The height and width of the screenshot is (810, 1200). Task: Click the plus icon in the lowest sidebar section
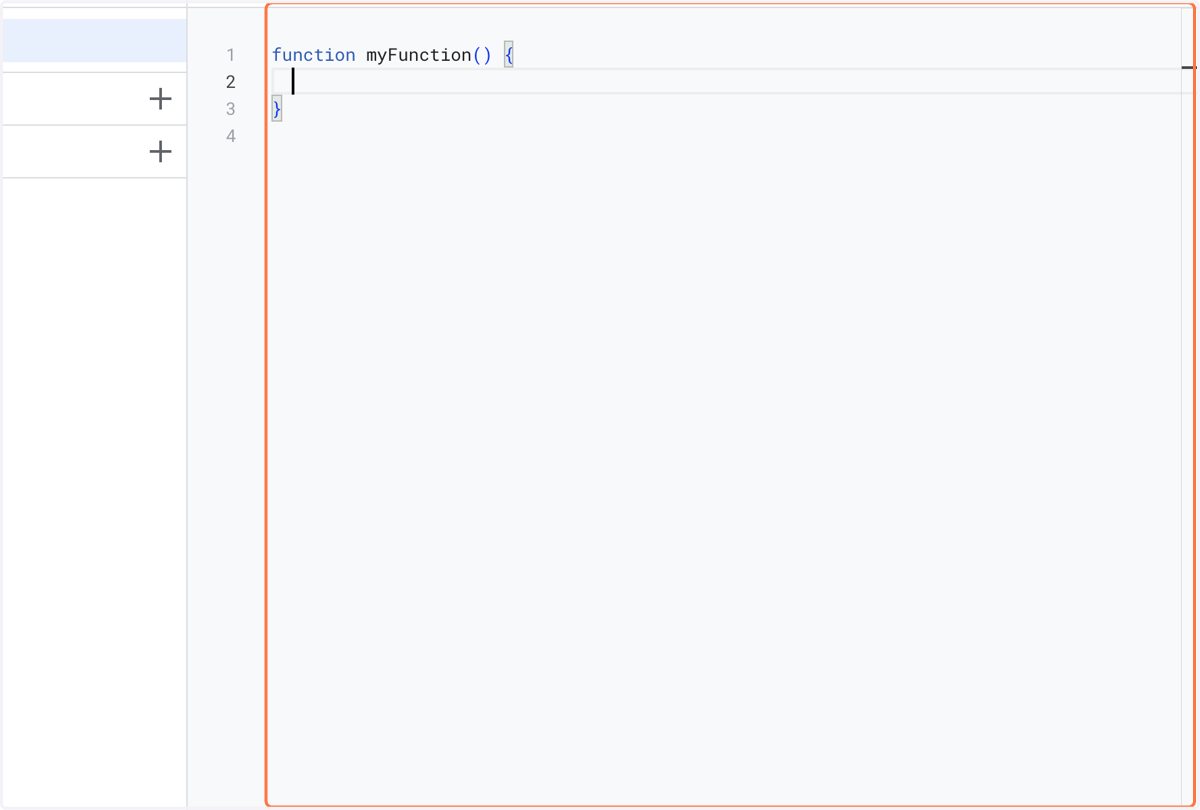[x=160, y=152]
